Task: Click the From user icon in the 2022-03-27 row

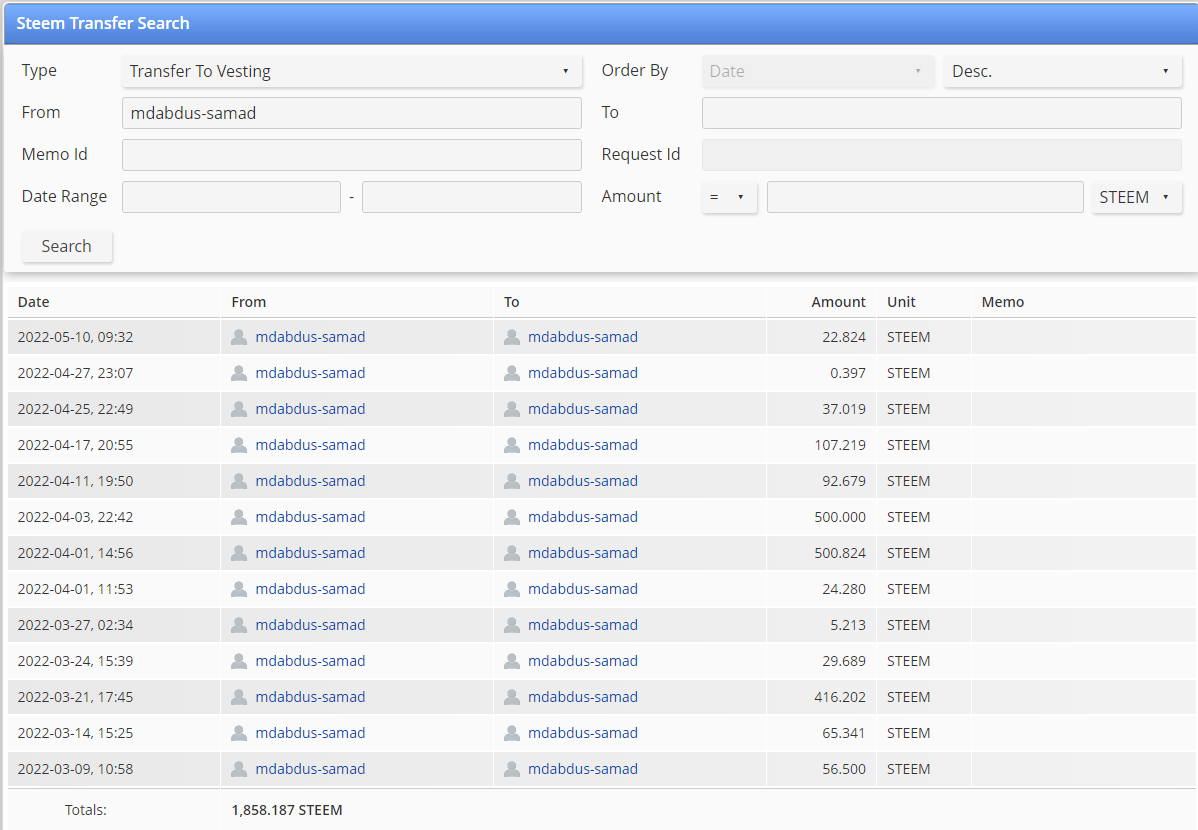Action: click(239, 624)
